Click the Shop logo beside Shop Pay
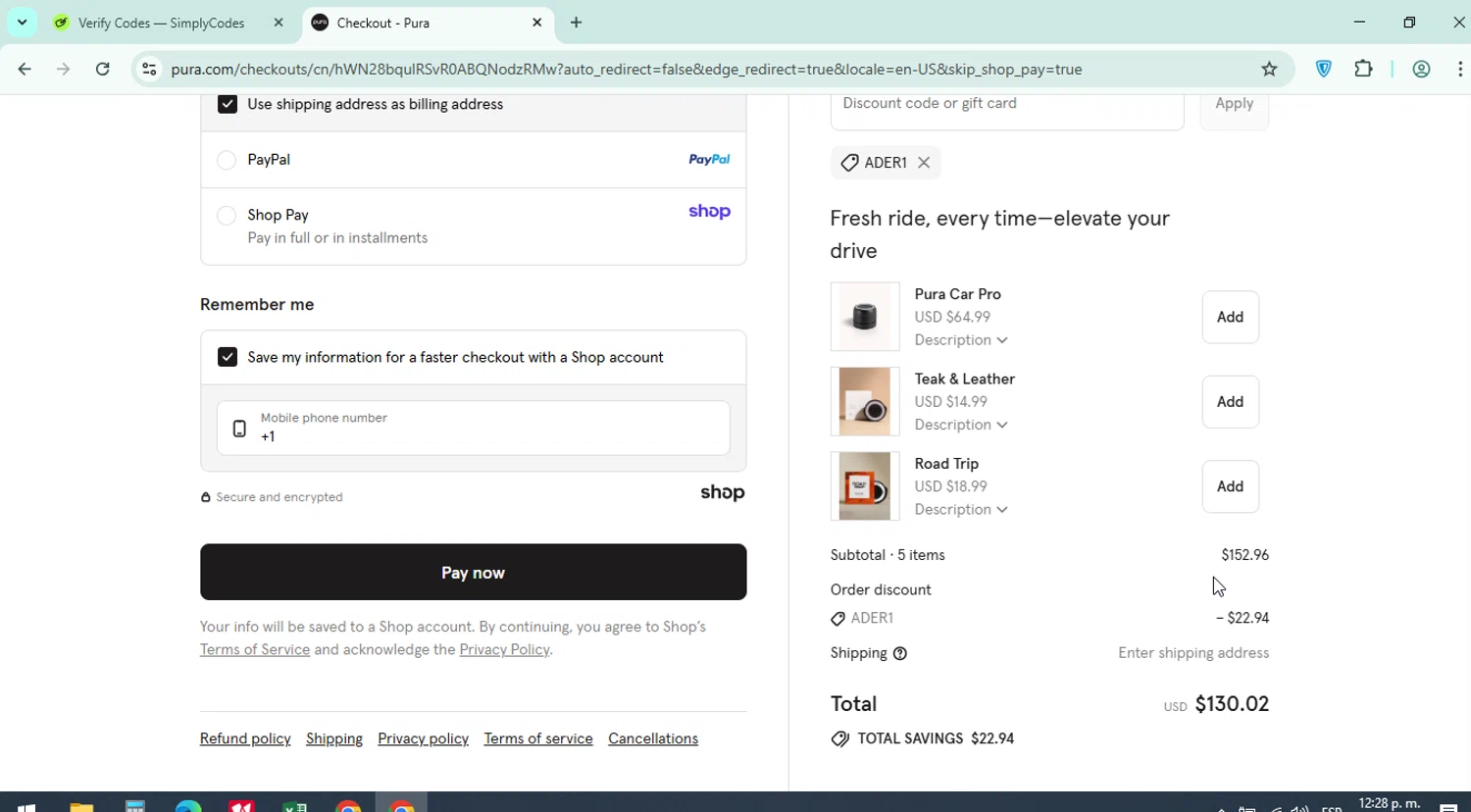 [709, 212]
